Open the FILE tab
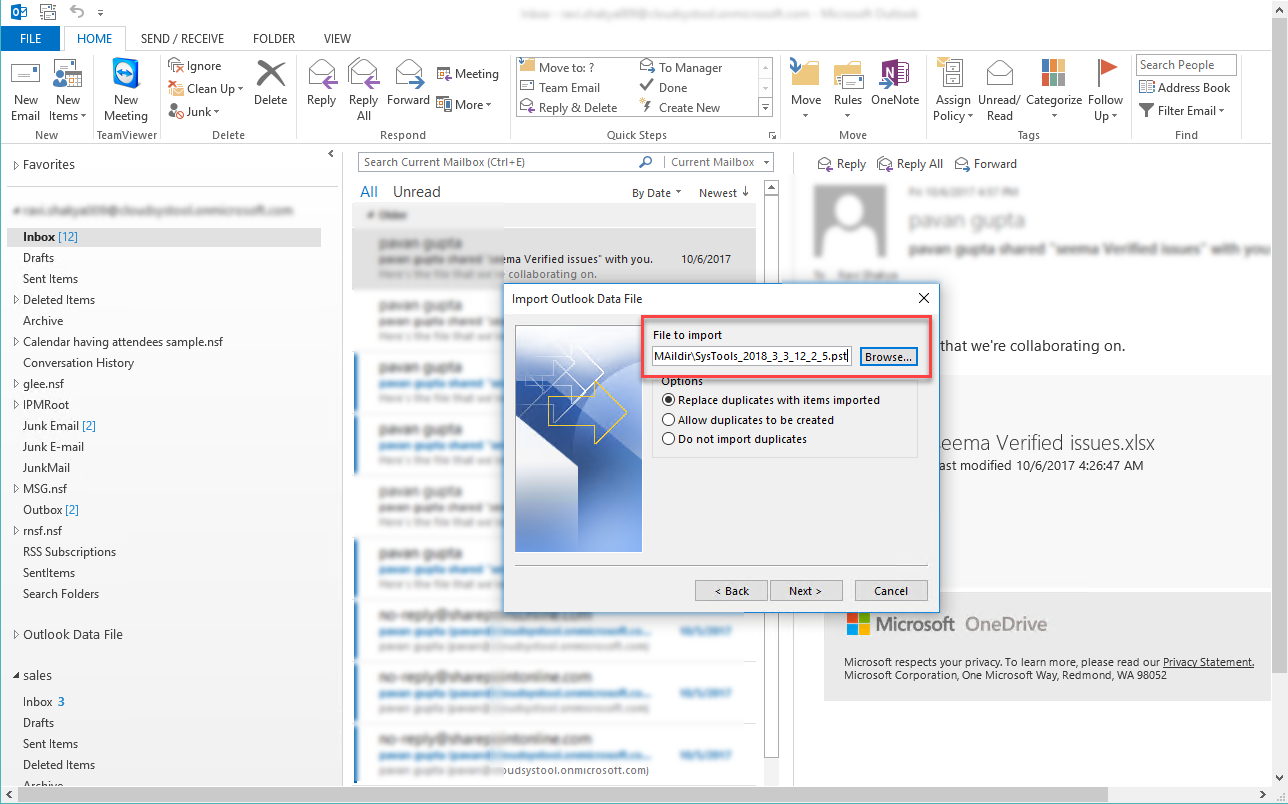The image size is (1288, 804). tap(31, 39)
